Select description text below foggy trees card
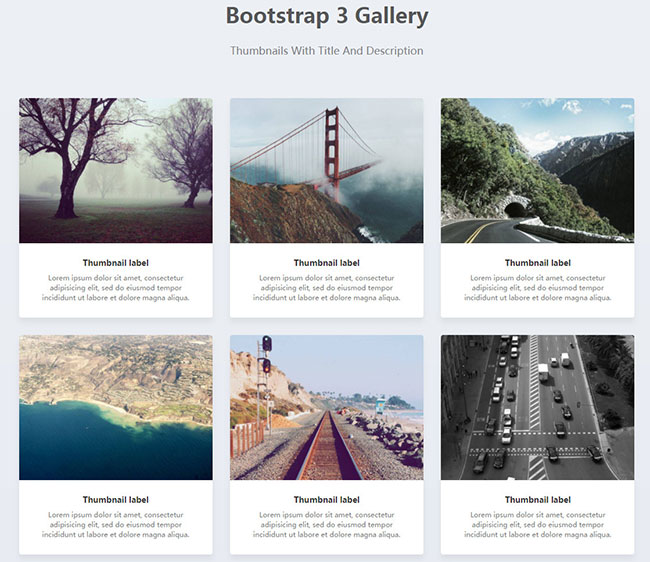The image size is (650, 562). [x=115, y=287]
